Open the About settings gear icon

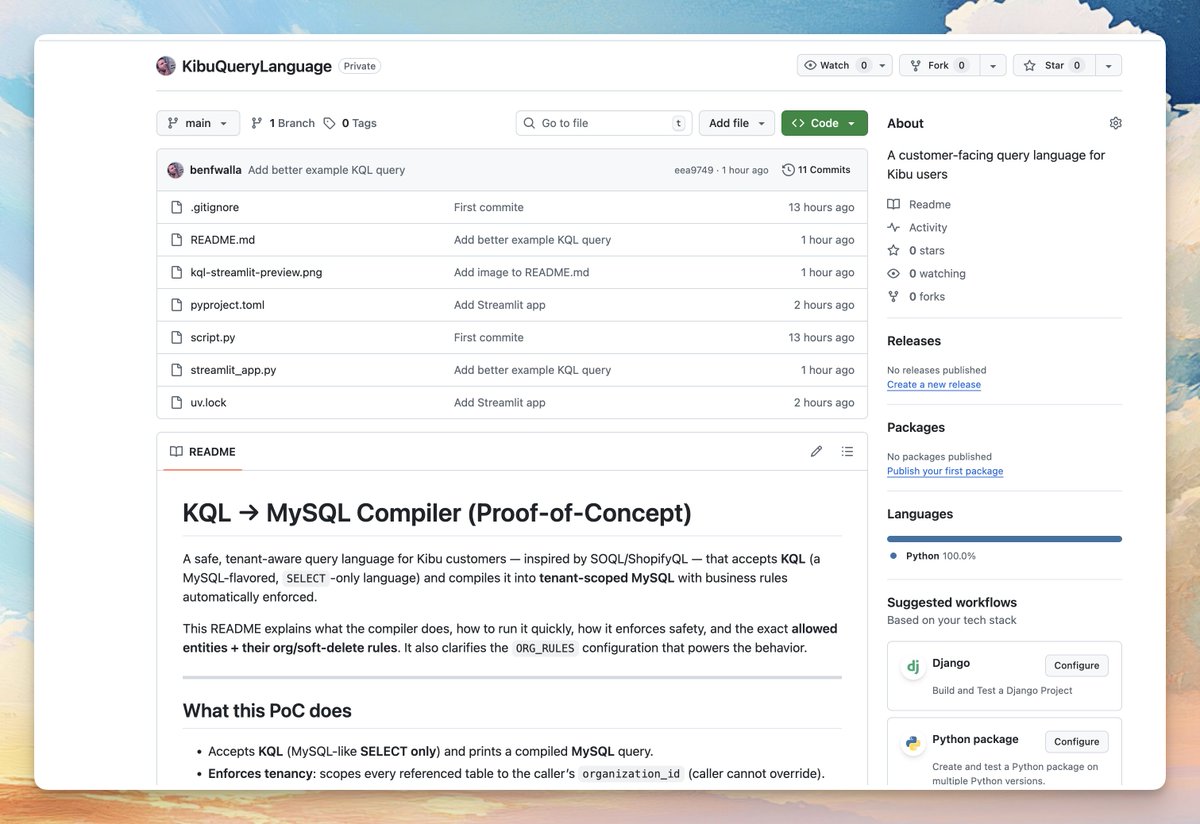click(x=1116, y=123)
